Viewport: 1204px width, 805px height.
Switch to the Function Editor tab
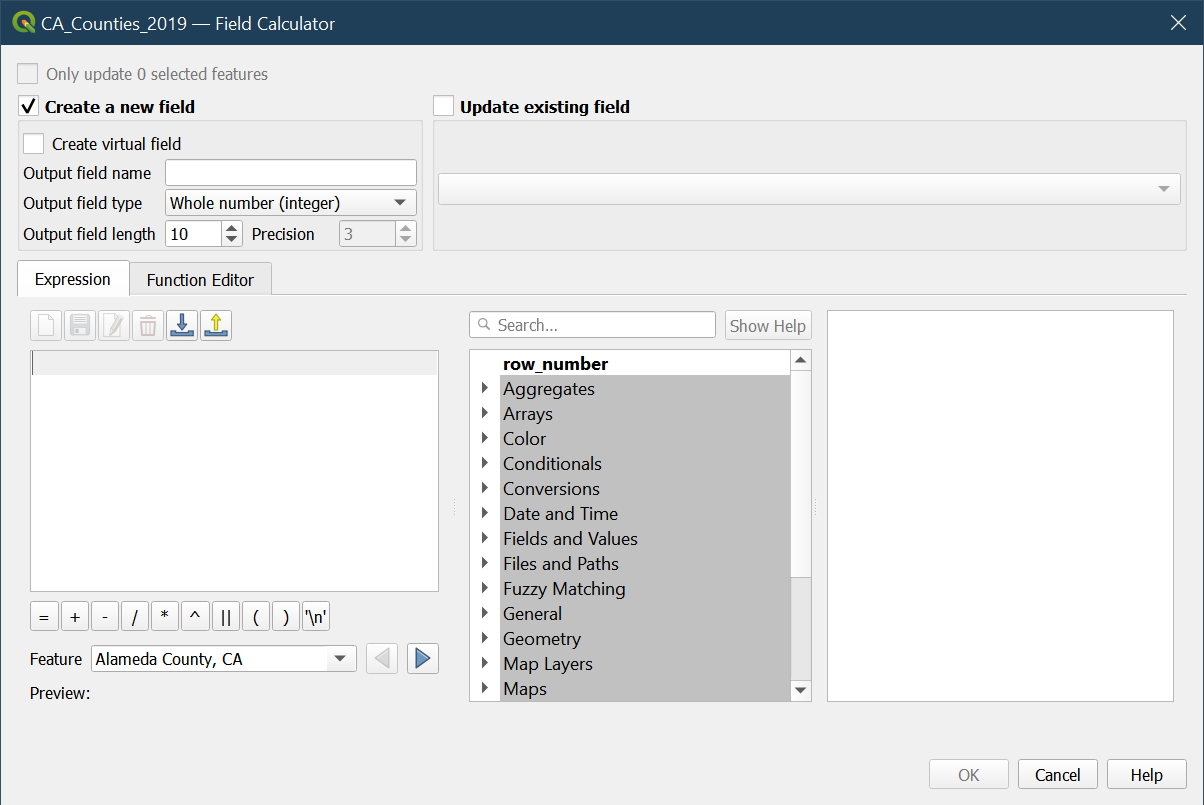point(200,280)
